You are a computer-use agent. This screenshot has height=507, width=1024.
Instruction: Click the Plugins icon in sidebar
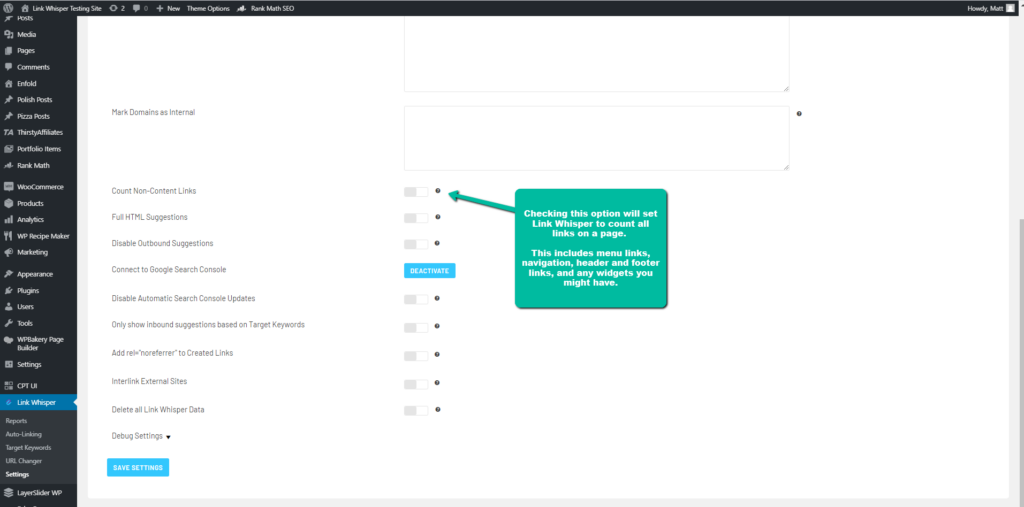(8, 291)
